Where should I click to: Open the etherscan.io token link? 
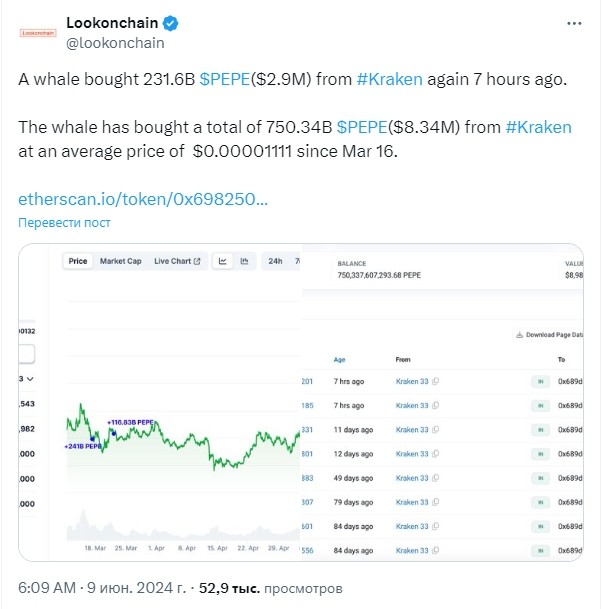coord(143,199)
